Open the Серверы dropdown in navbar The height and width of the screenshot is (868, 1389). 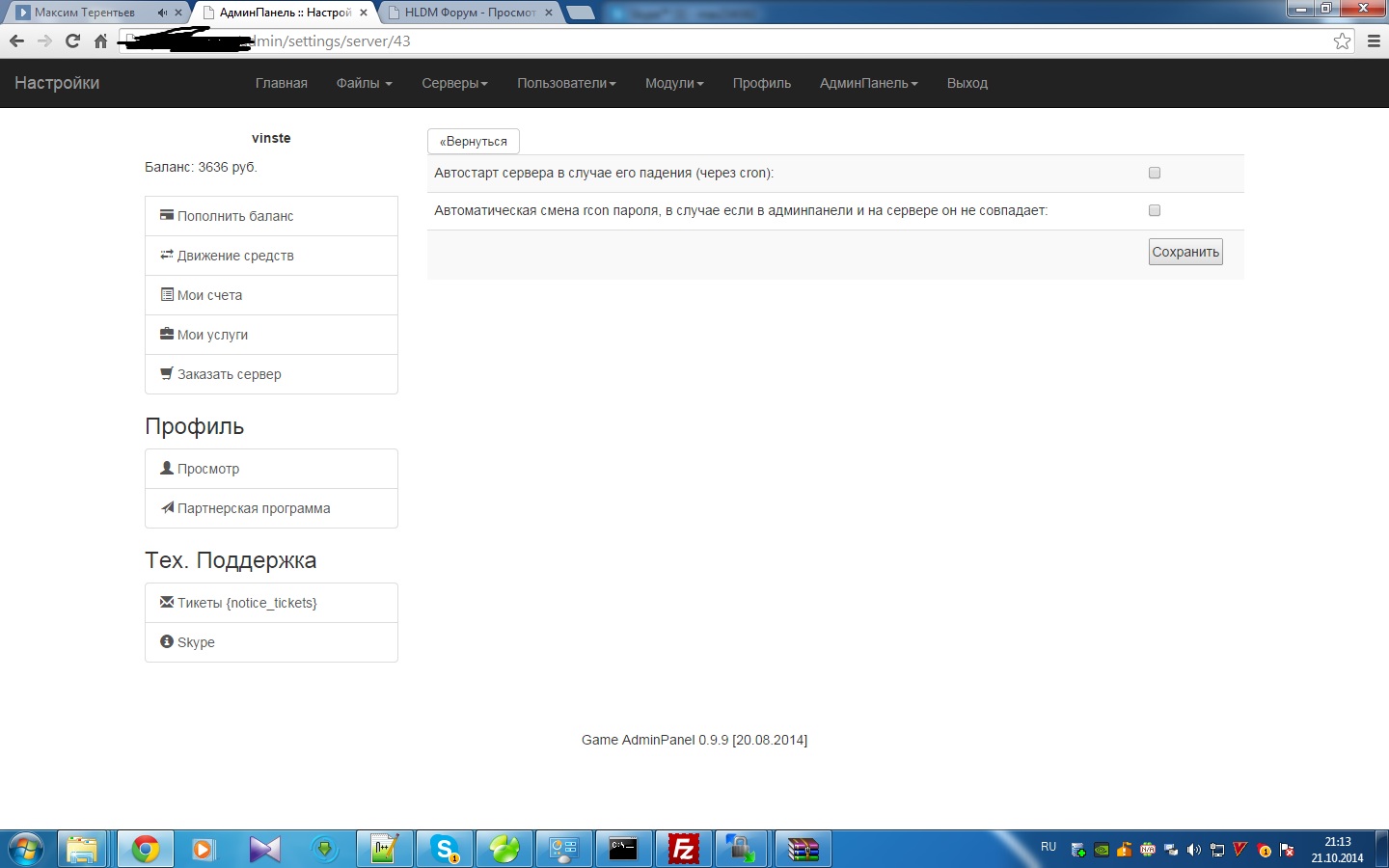(454, 83)
